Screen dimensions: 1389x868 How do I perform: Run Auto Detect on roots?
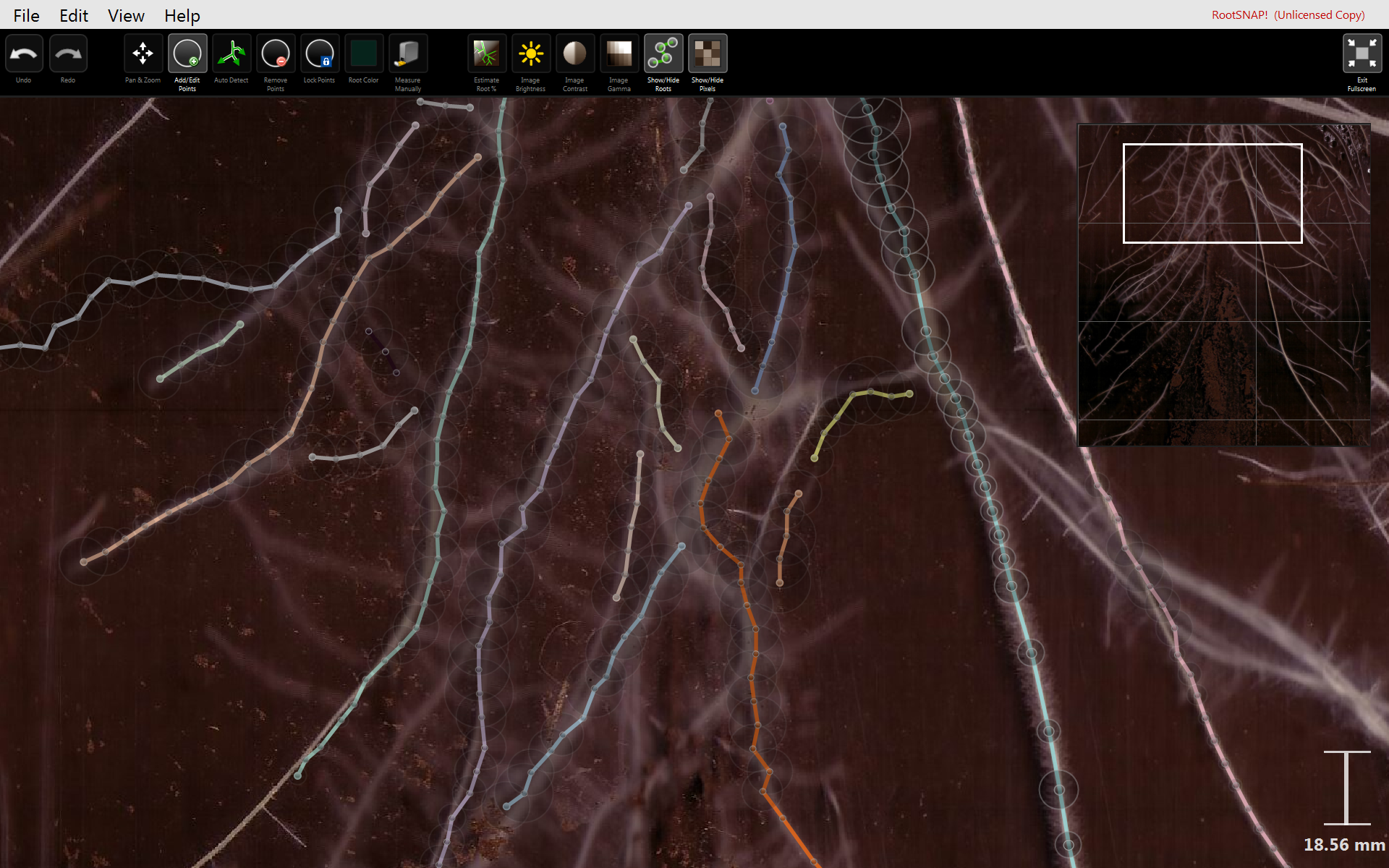pos(231,54)
